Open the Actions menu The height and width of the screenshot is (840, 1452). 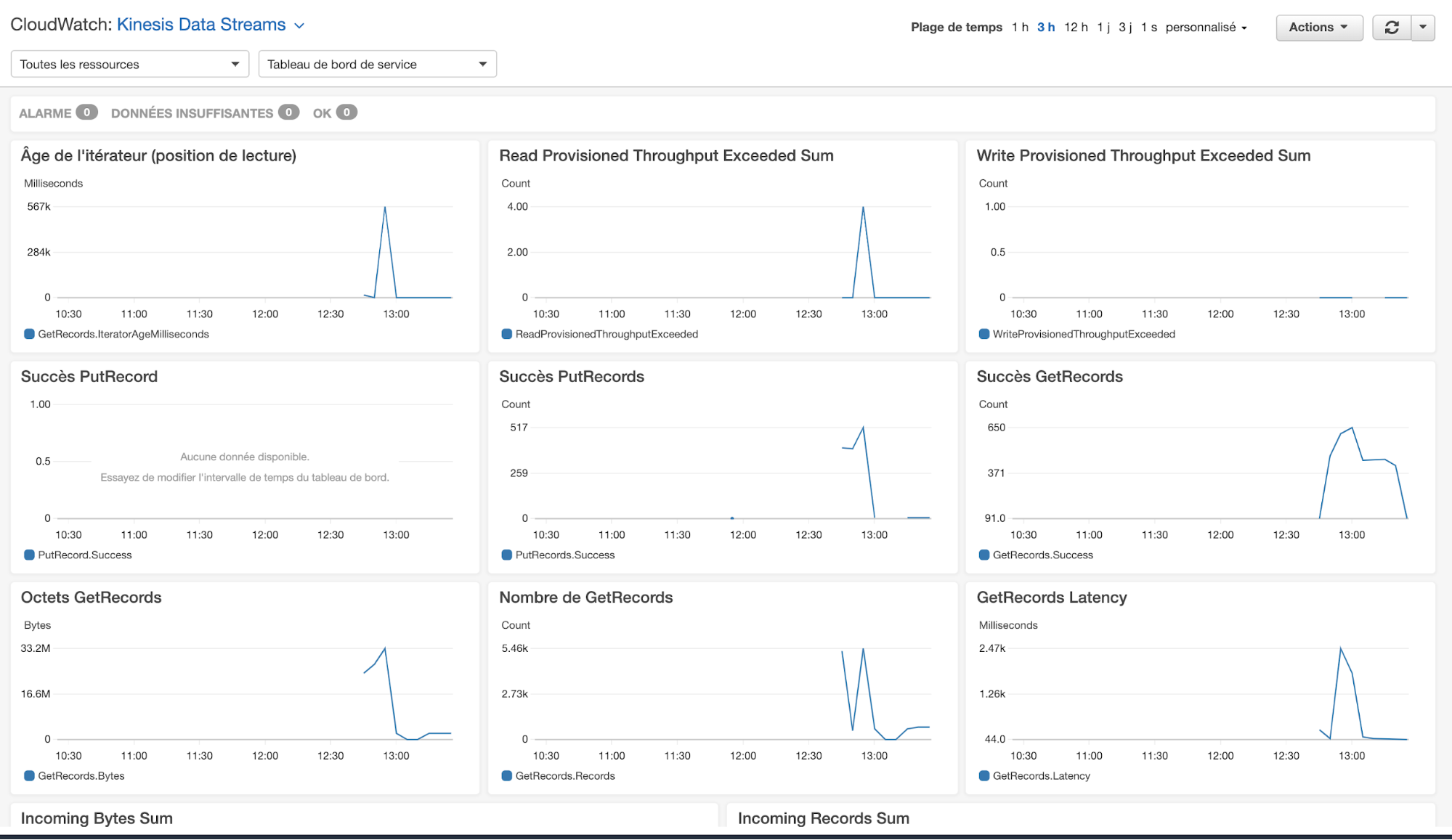tap(1319, 27)
